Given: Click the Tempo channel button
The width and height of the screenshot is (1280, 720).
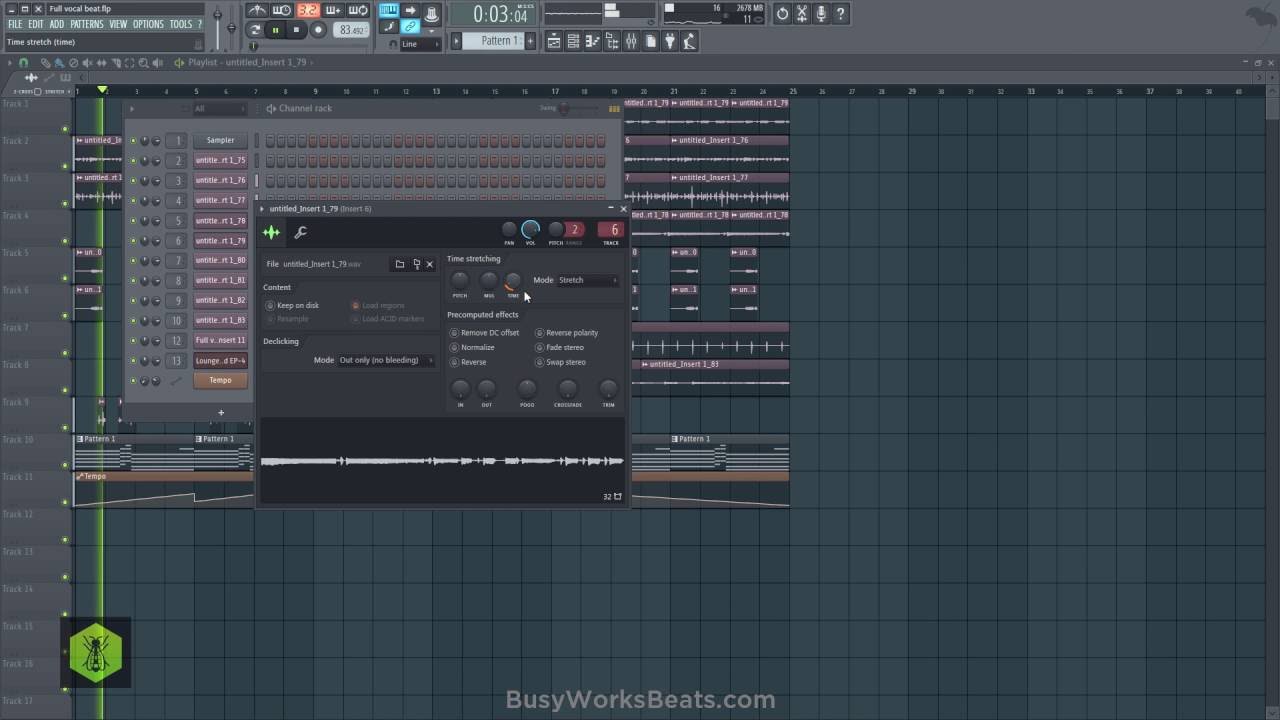Looking at the screenshot, I should click(220, 381).
